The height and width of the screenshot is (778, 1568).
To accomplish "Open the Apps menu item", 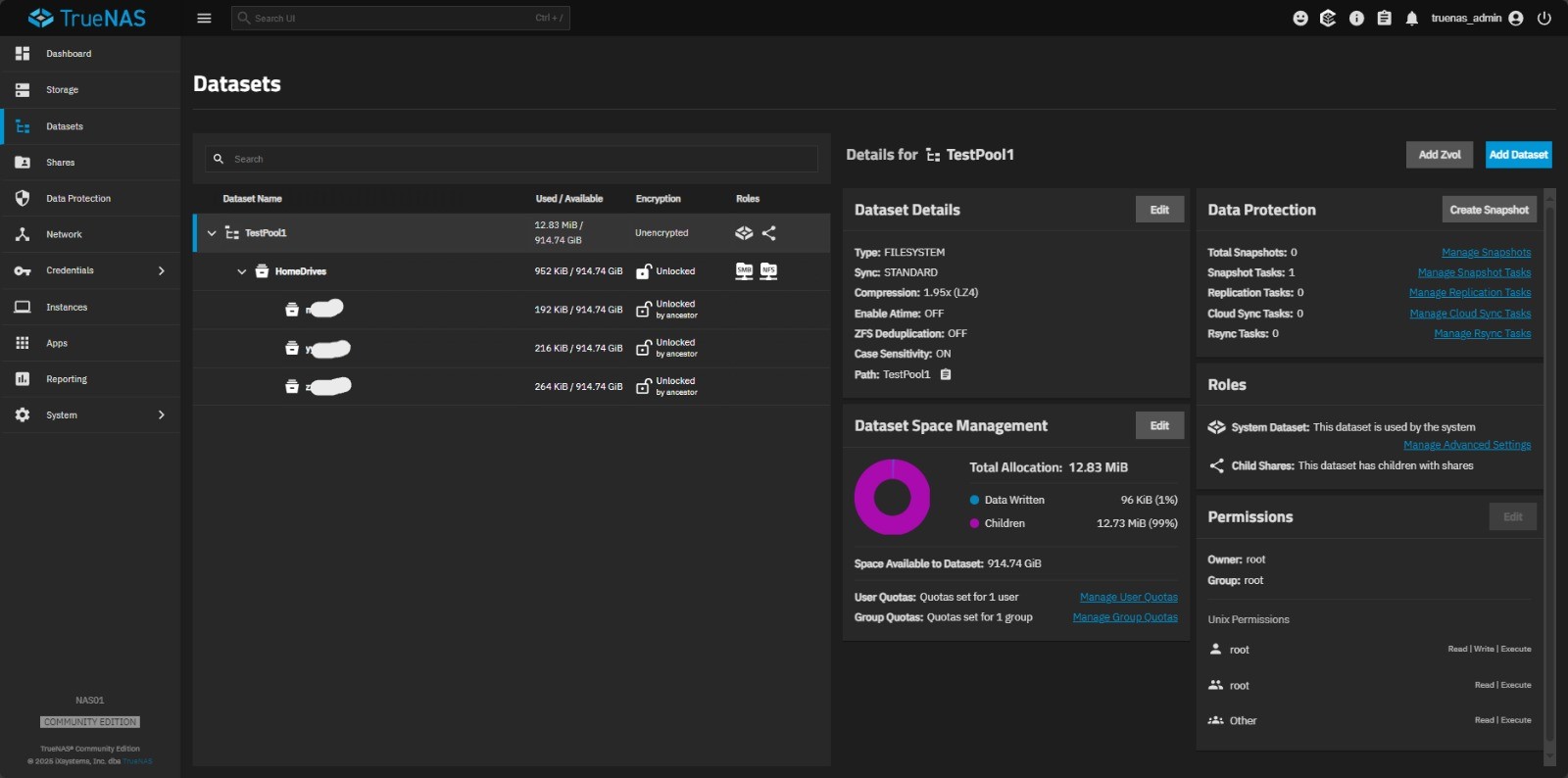I will 91,343.
